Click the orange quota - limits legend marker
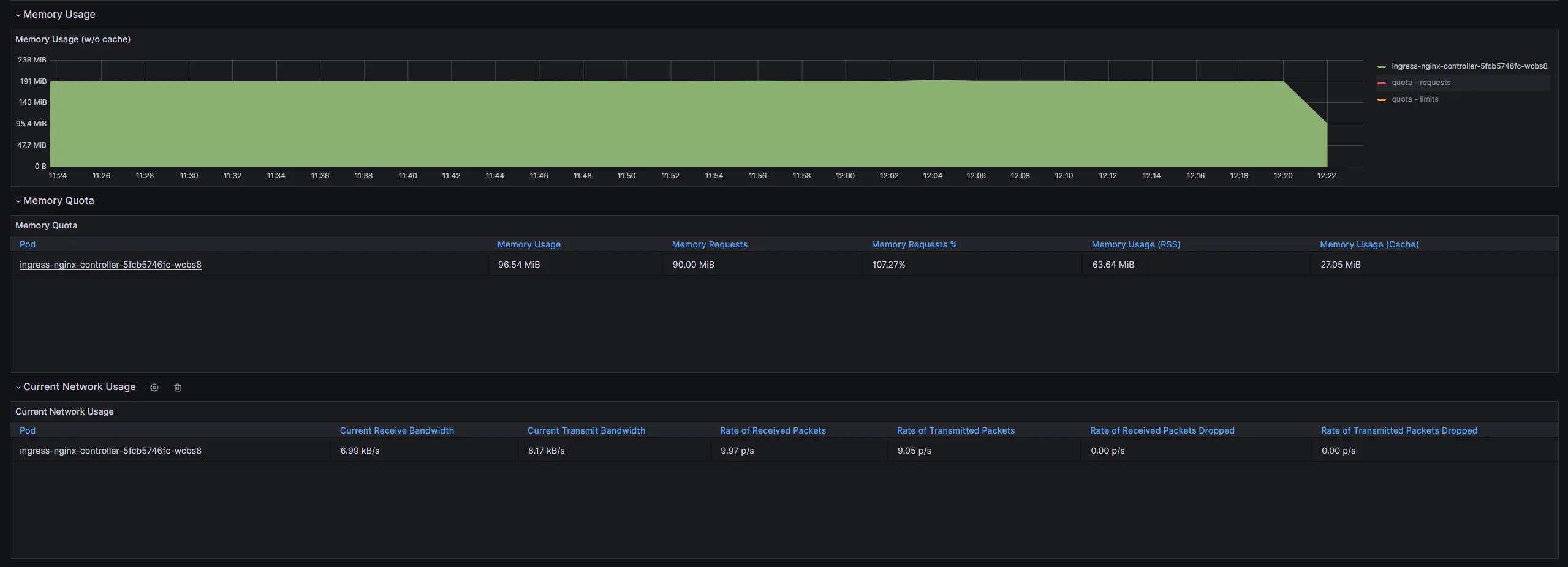 (x=1382, y=99)
